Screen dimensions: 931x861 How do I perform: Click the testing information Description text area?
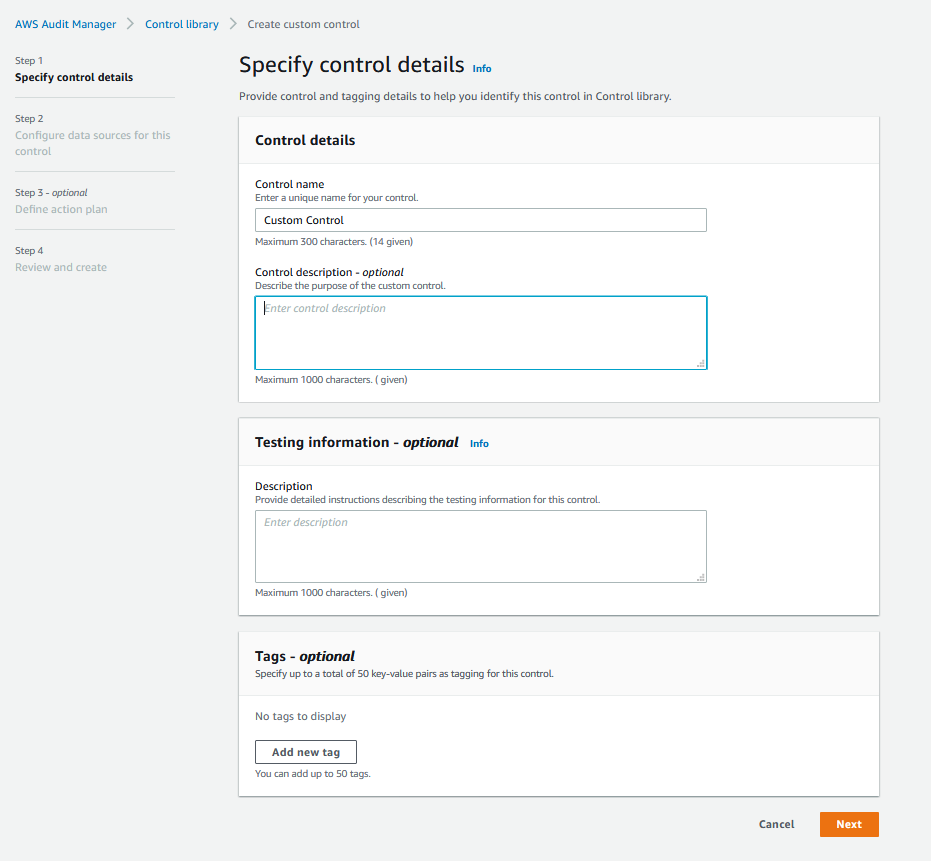(480, 546)
